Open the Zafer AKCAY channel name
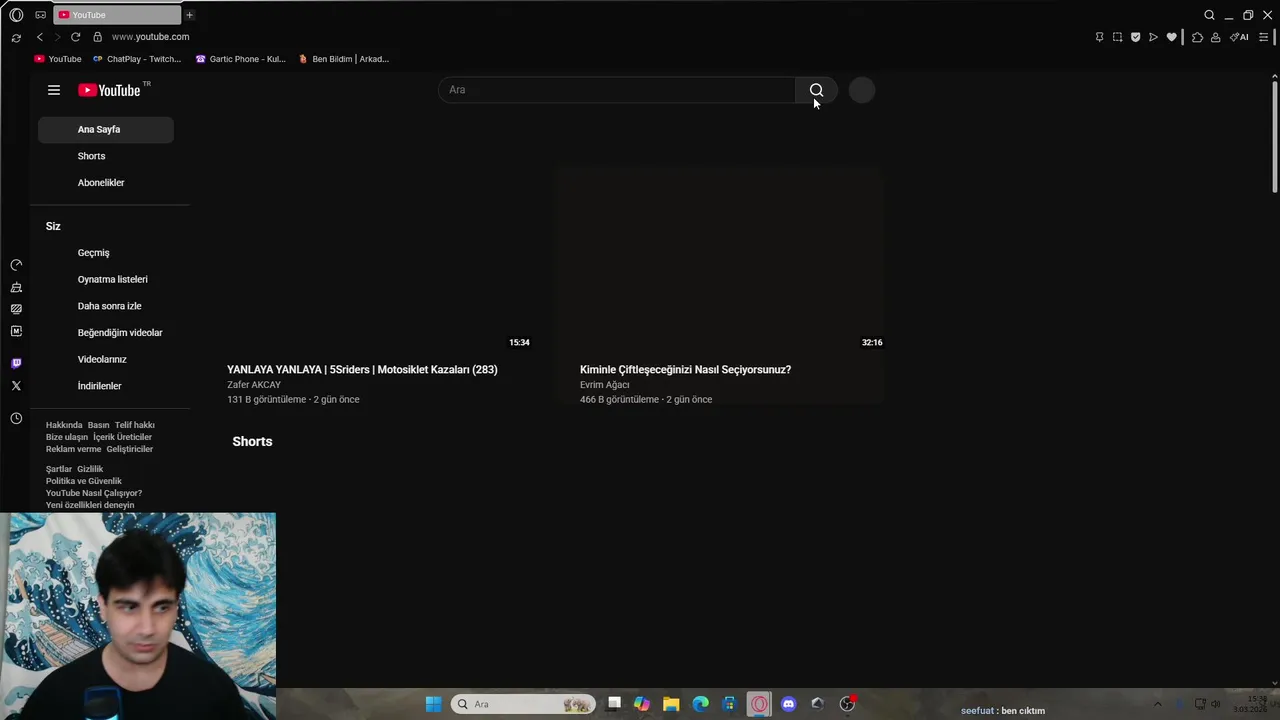 (x=254, y=385)
